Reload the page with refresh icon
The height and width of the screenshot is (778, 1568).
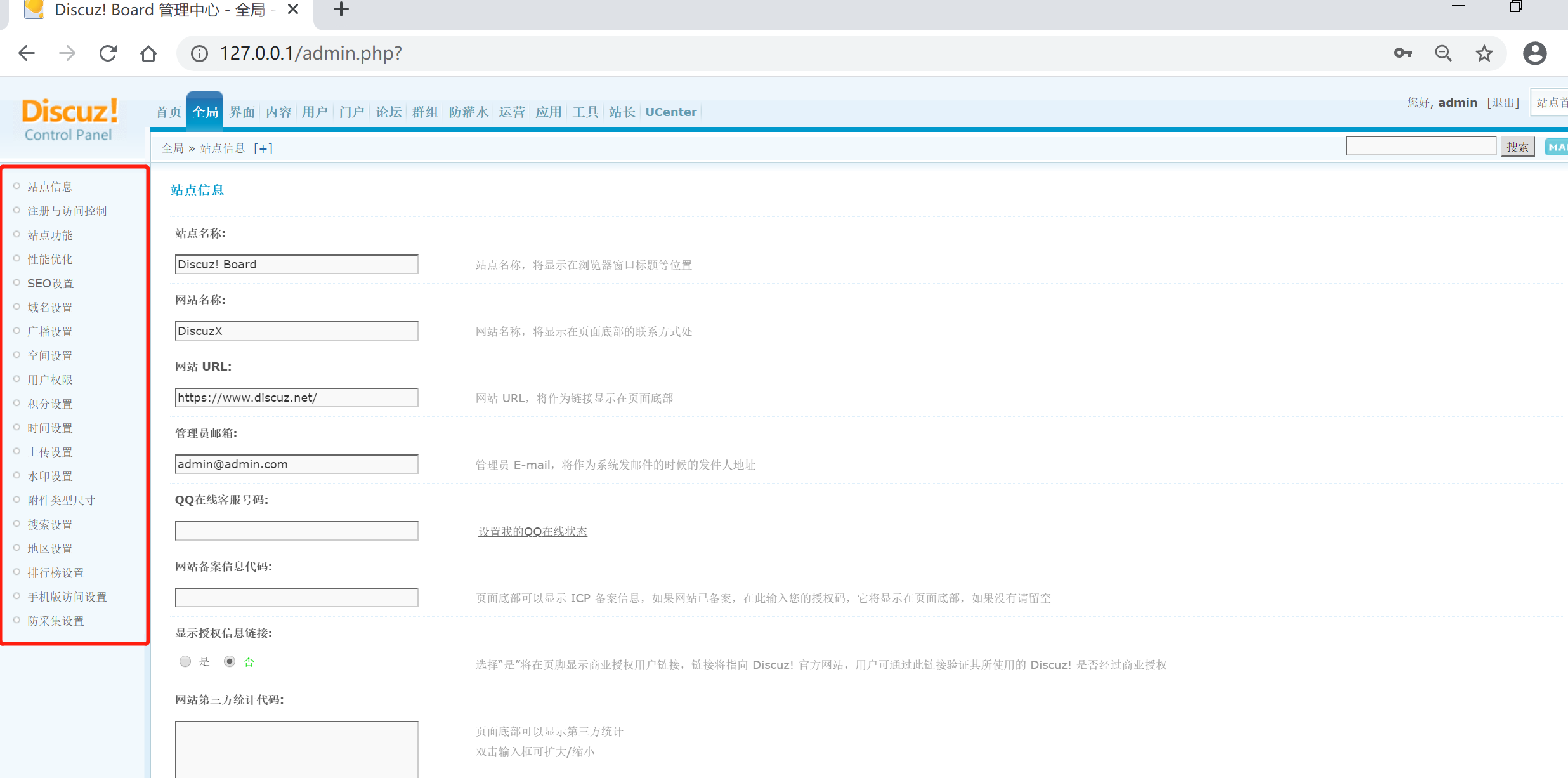[108, 53]
